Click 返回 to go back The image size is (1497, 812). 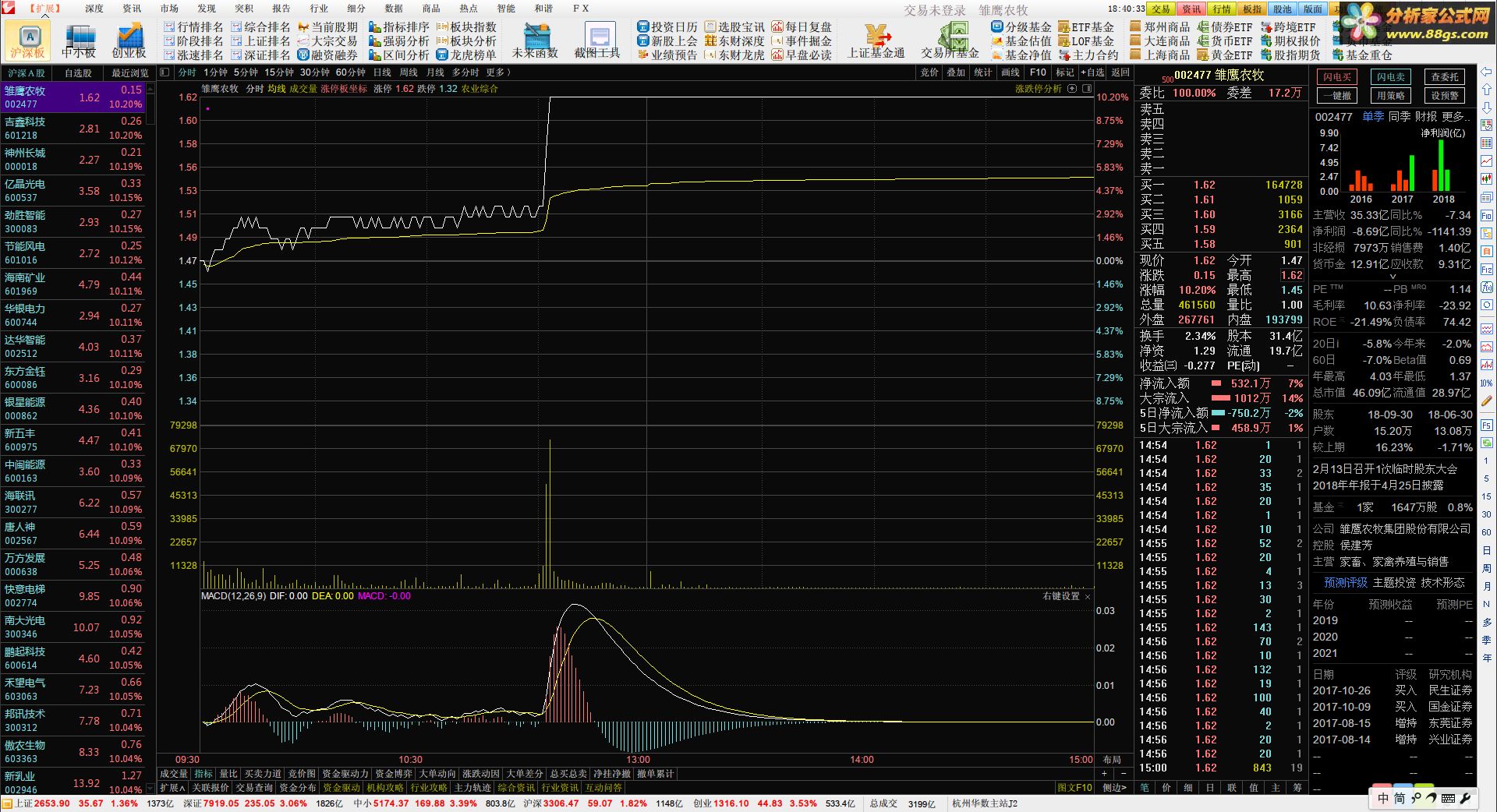[1120, 72]
